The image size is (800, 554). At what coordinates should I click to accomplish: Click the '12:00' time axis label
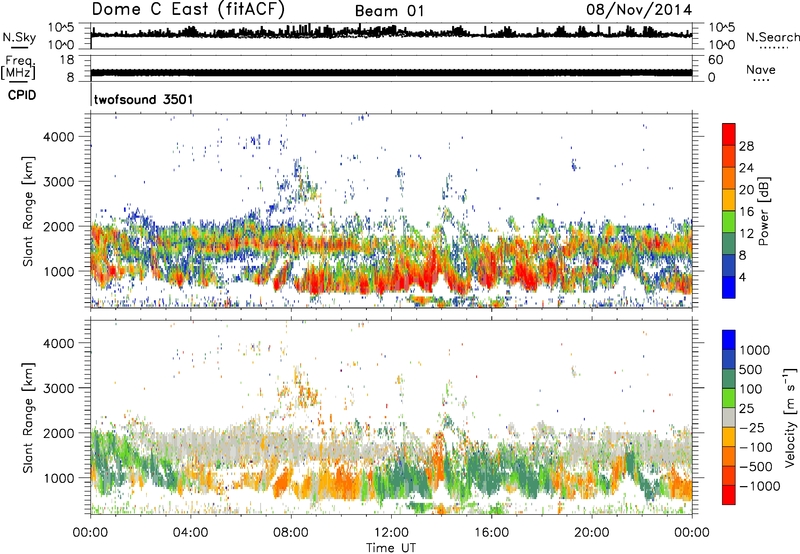pos(391,532)
